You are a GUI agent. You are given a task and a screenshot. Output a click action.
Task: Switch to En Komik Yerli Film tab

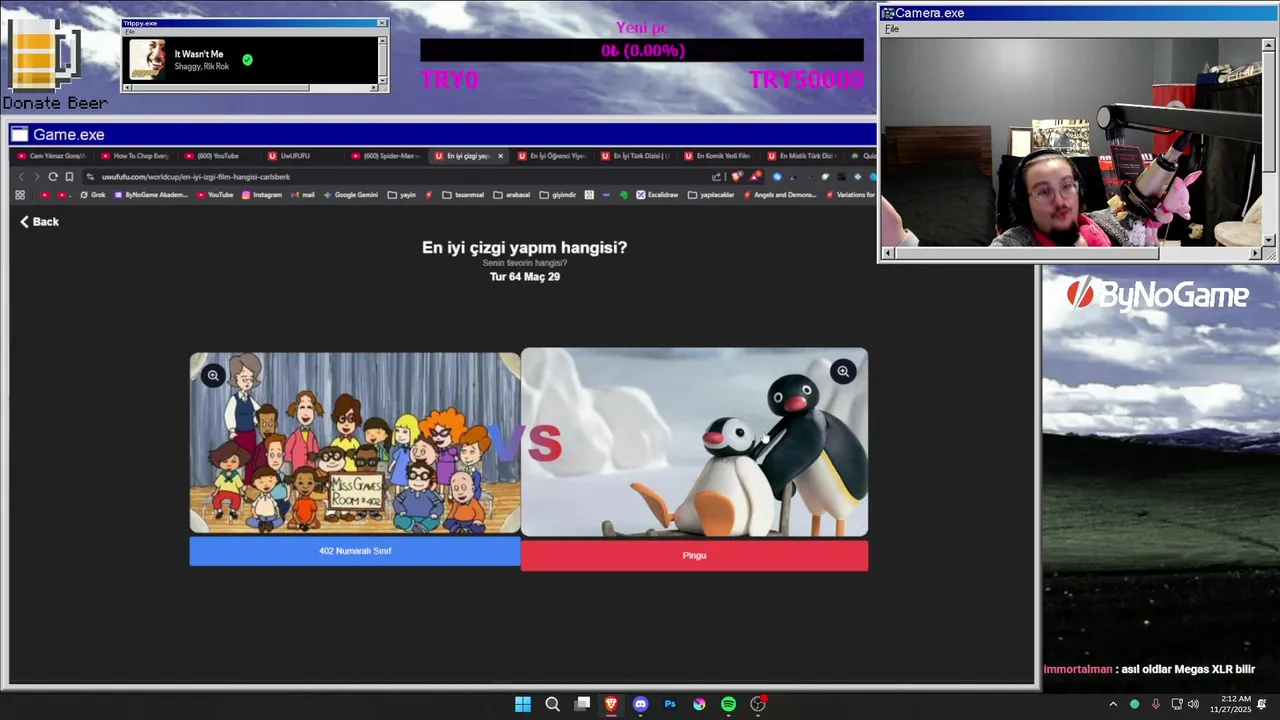click(718, 156)
